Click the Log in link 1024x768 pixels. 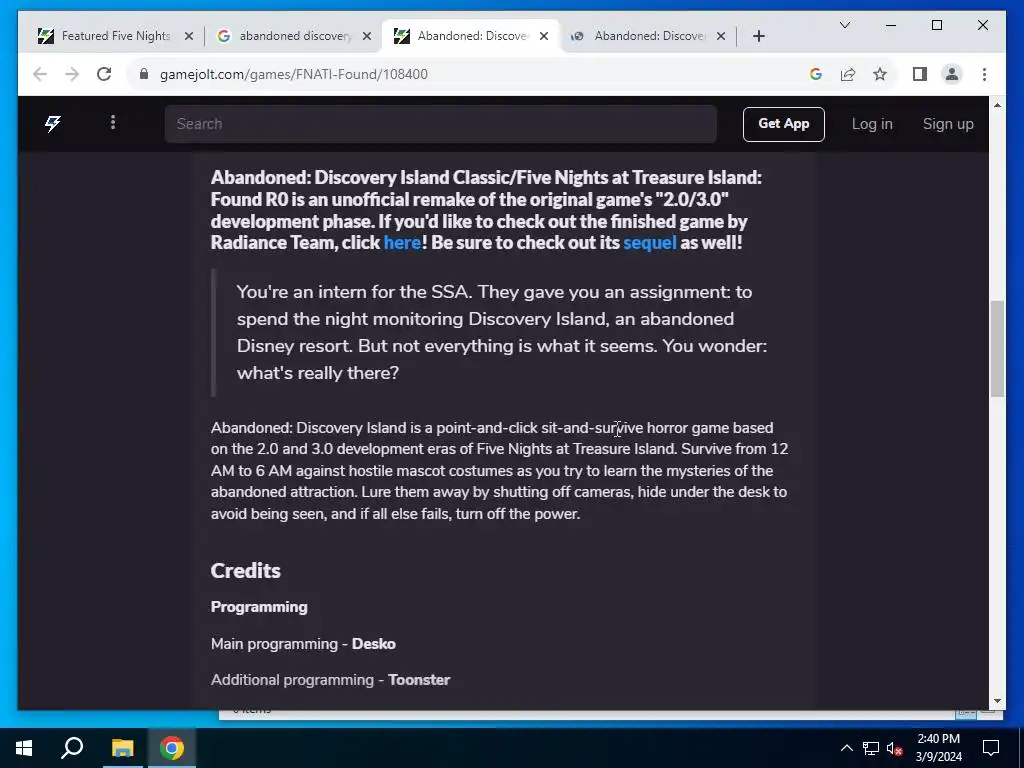pyautogui.click(x=872, y=124)
